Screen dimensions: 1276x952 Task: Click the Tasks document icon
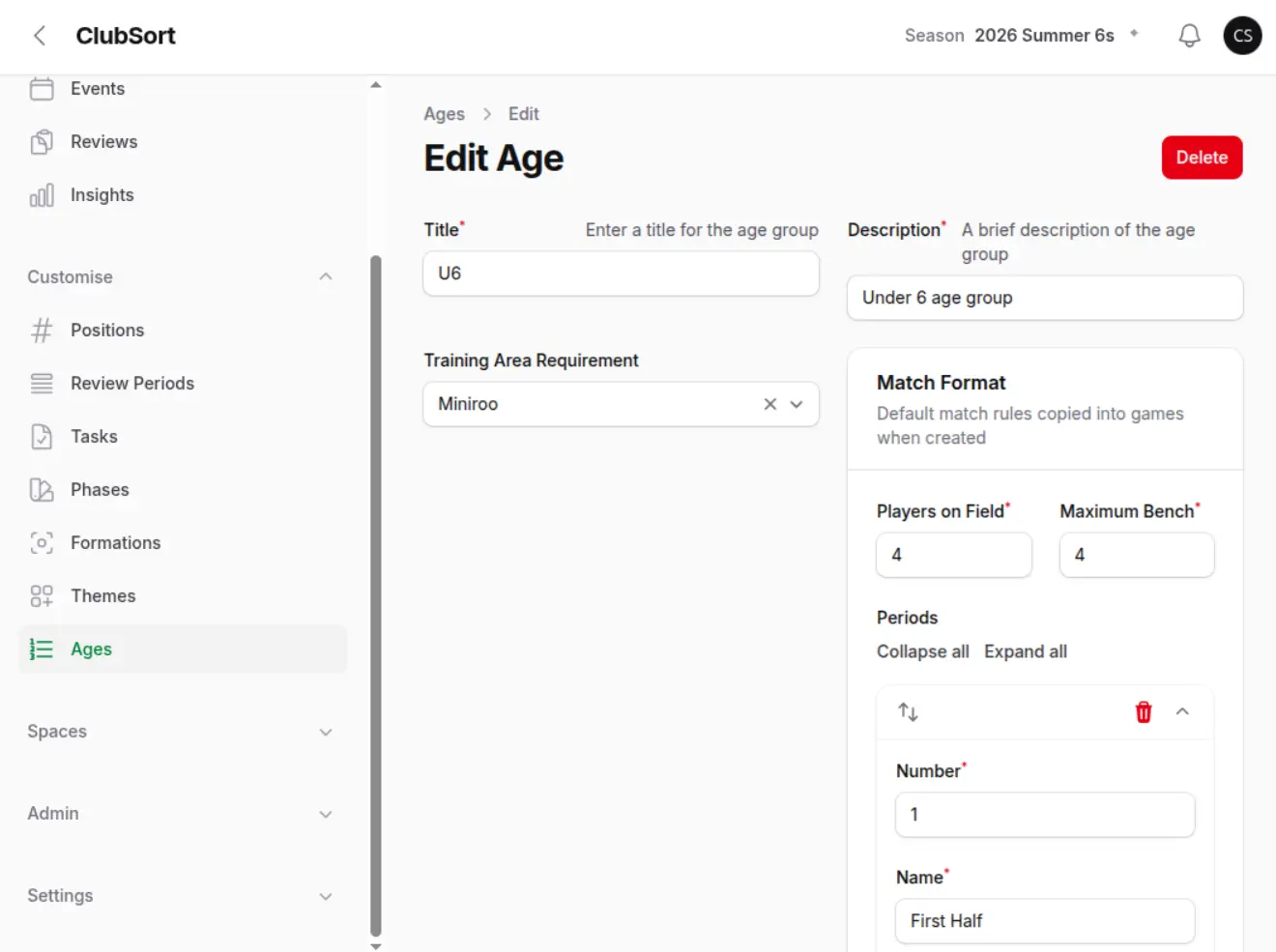coord(42,437)
